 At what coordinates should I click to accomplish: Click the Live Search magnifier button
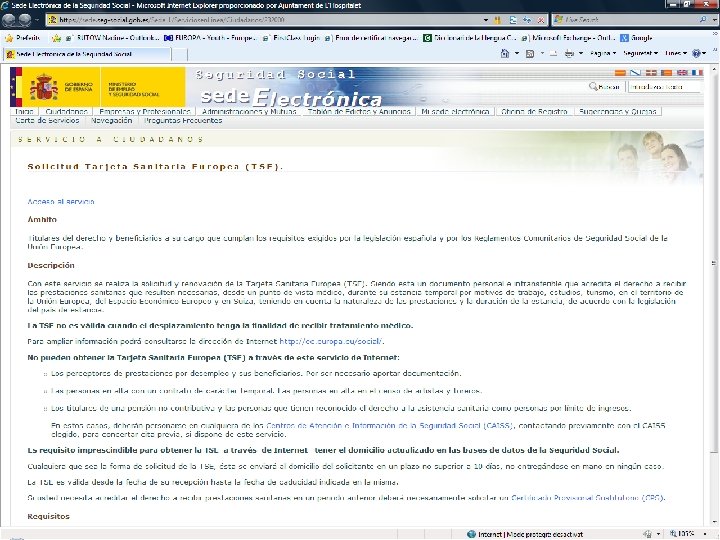[703, 20]
